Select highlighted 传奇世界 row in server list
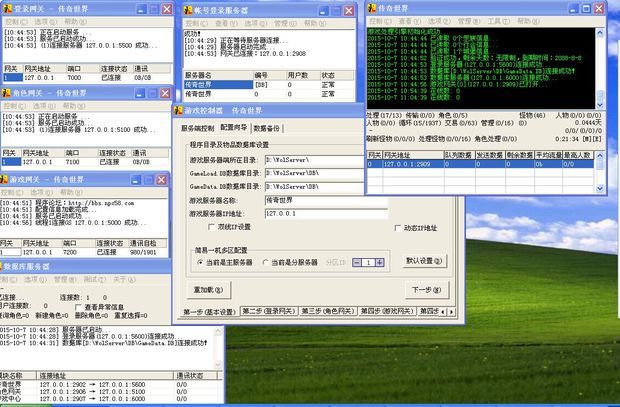Screen dimensions: 620x407 click(x=269, y=85)
